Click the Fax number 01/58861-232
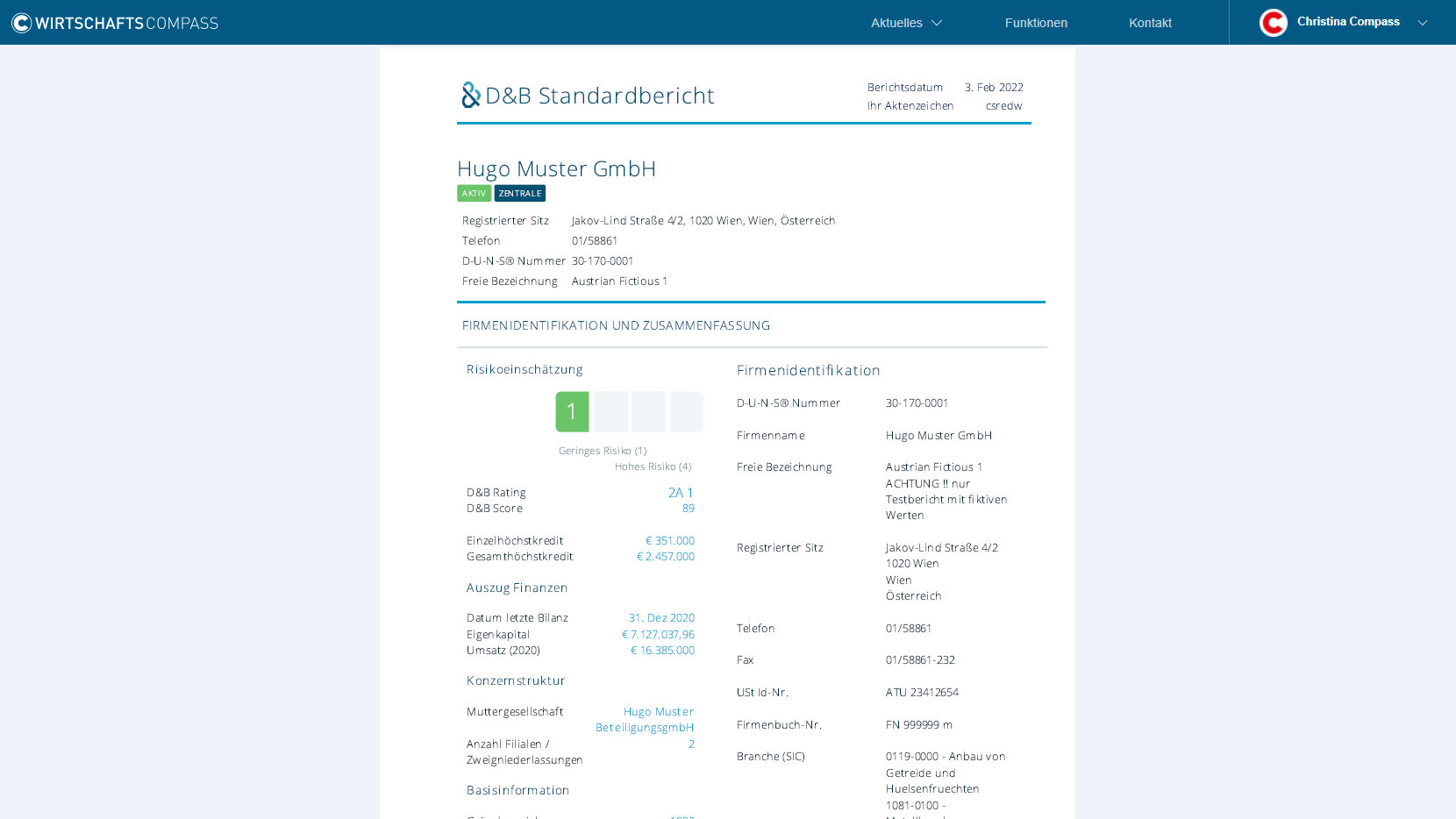Viewport: 1456px width, 819px height. pos(920,660)
